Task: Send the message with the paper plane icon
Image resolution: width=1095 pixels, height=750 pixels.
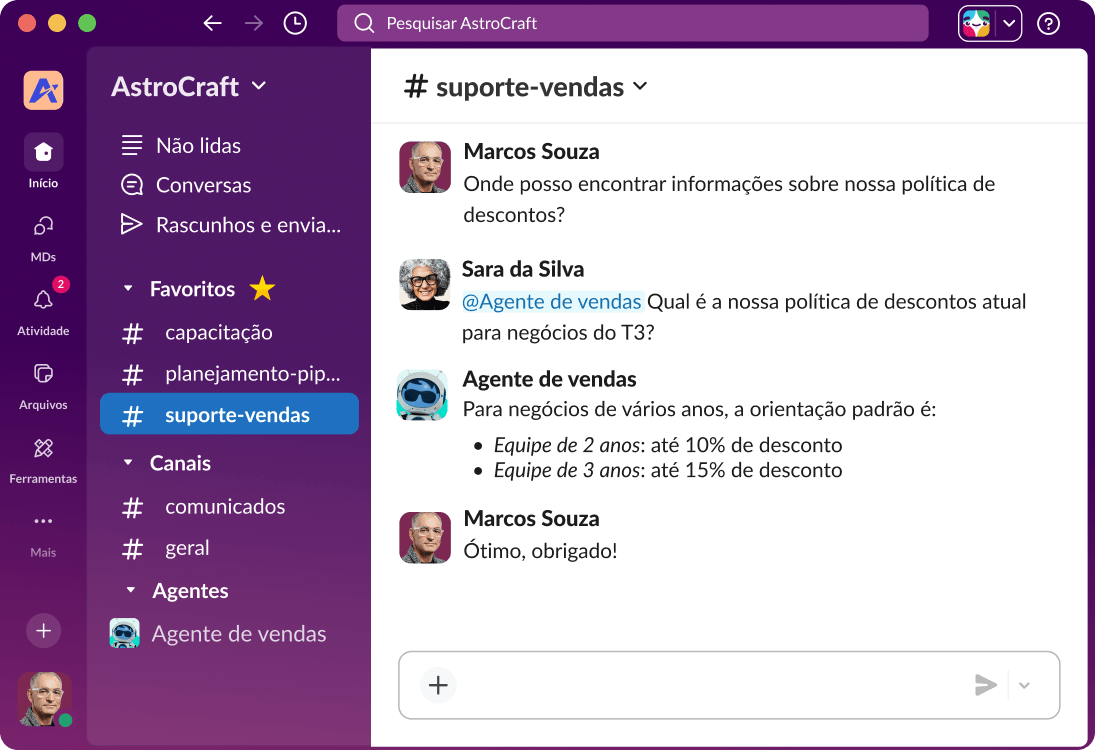Action: [985, 685]
